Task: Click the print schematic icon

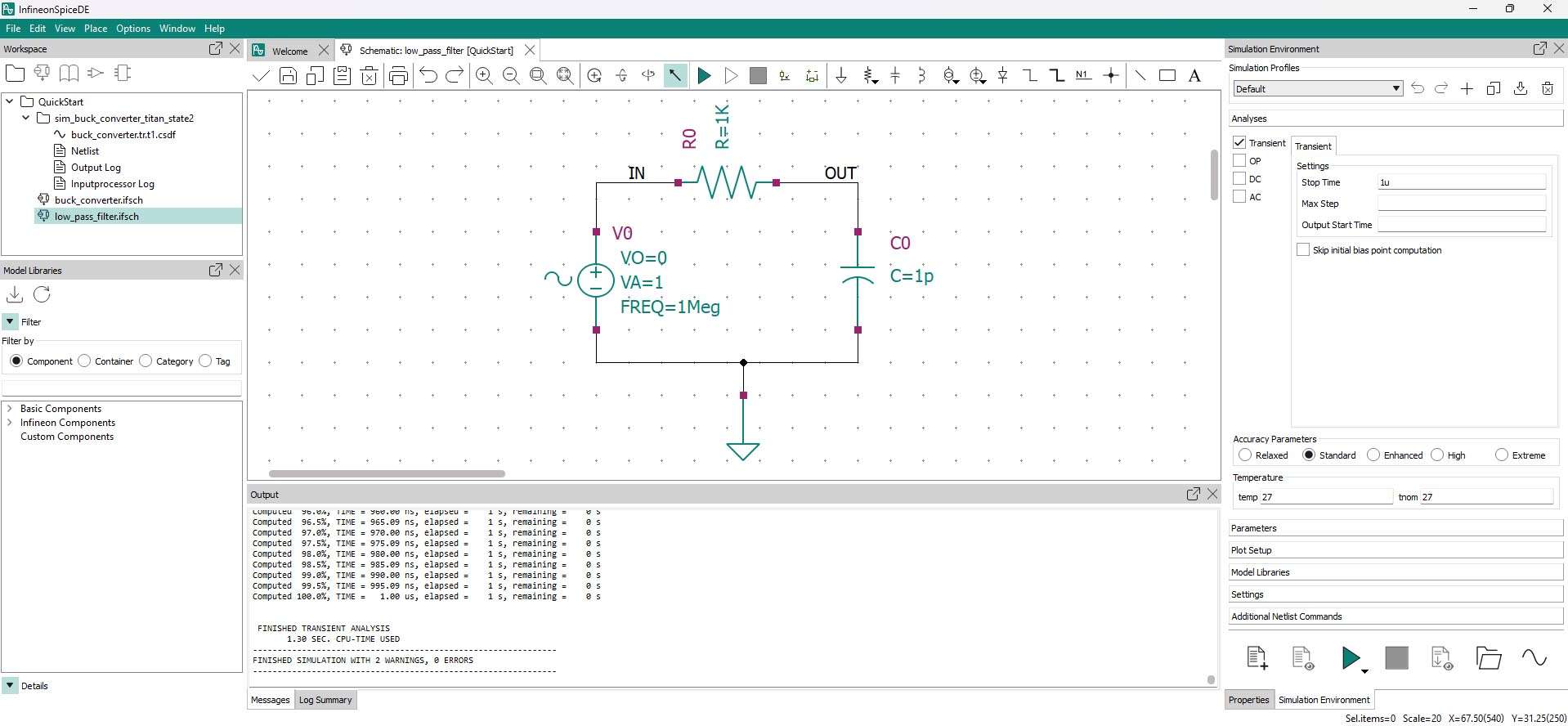Action: (398, 76)
